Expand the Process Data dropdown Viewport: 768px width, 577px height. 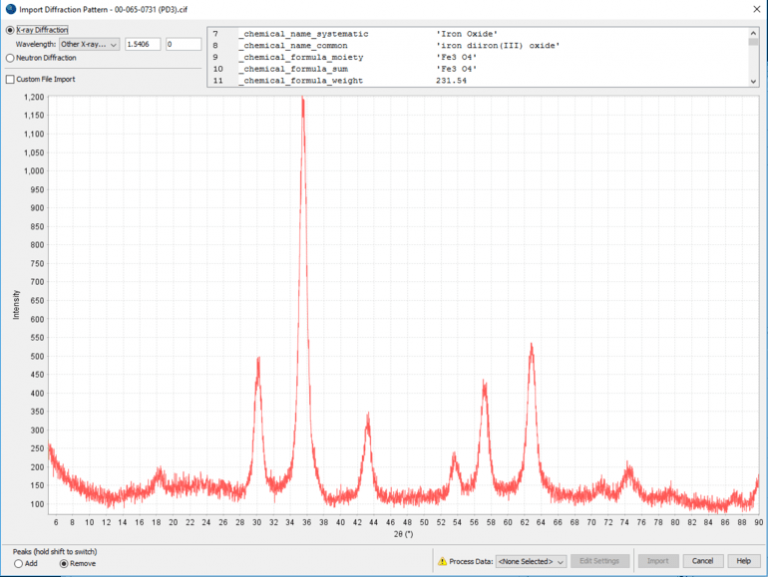tap(530, 562)
